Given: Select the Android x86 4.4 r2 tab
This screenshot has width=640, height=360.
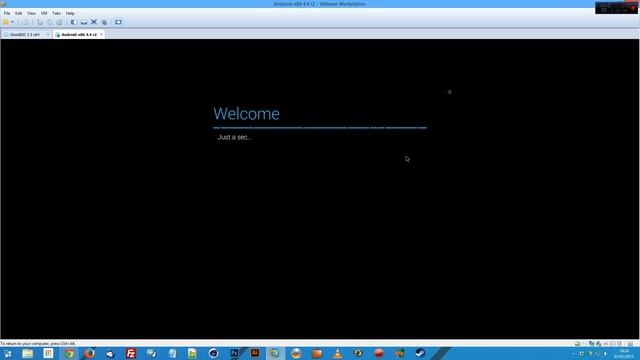Looking at the screenshot, I should (79, 35).
